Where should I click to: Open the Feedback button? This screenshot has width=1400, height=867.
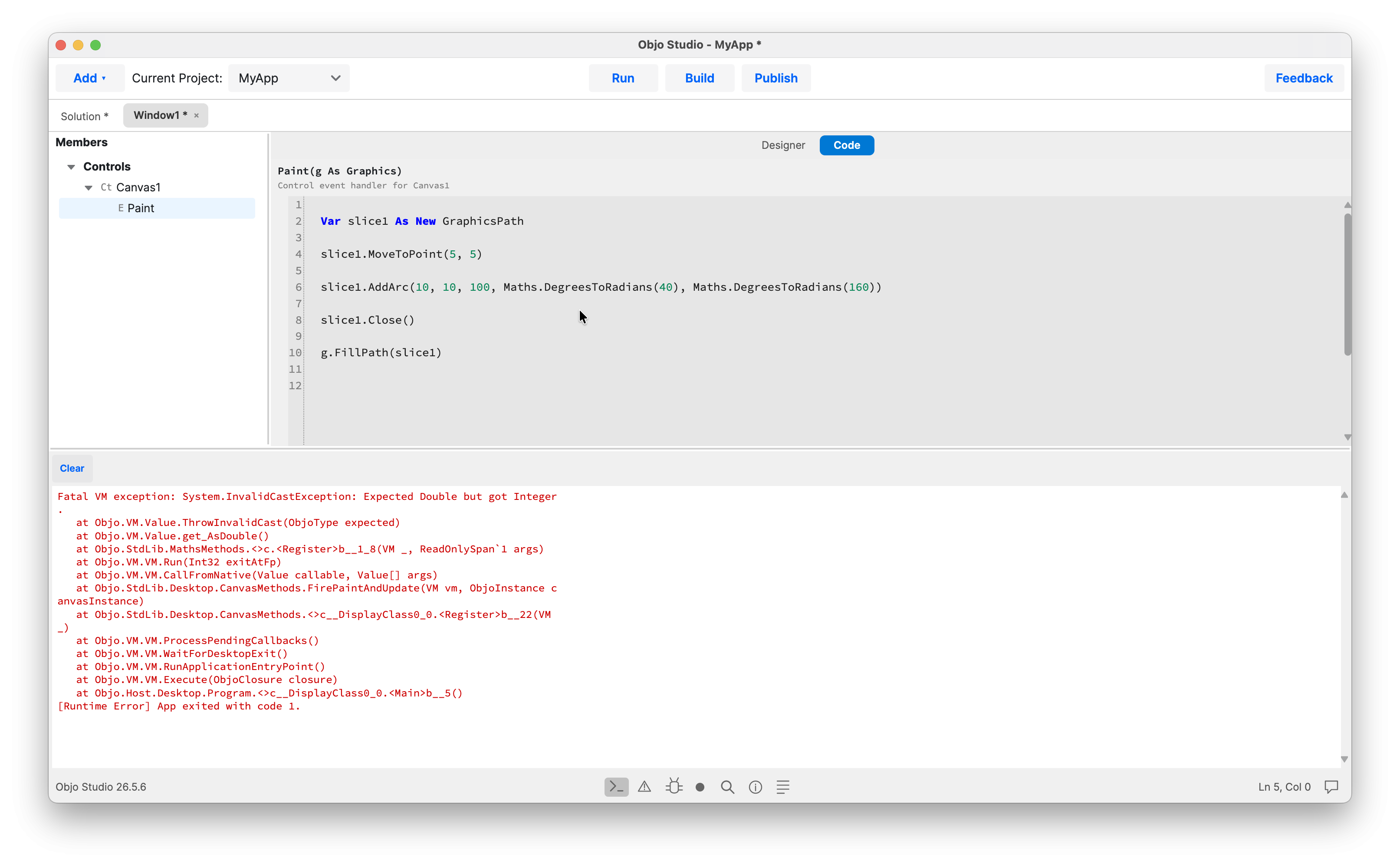(x=1304, y=78)
